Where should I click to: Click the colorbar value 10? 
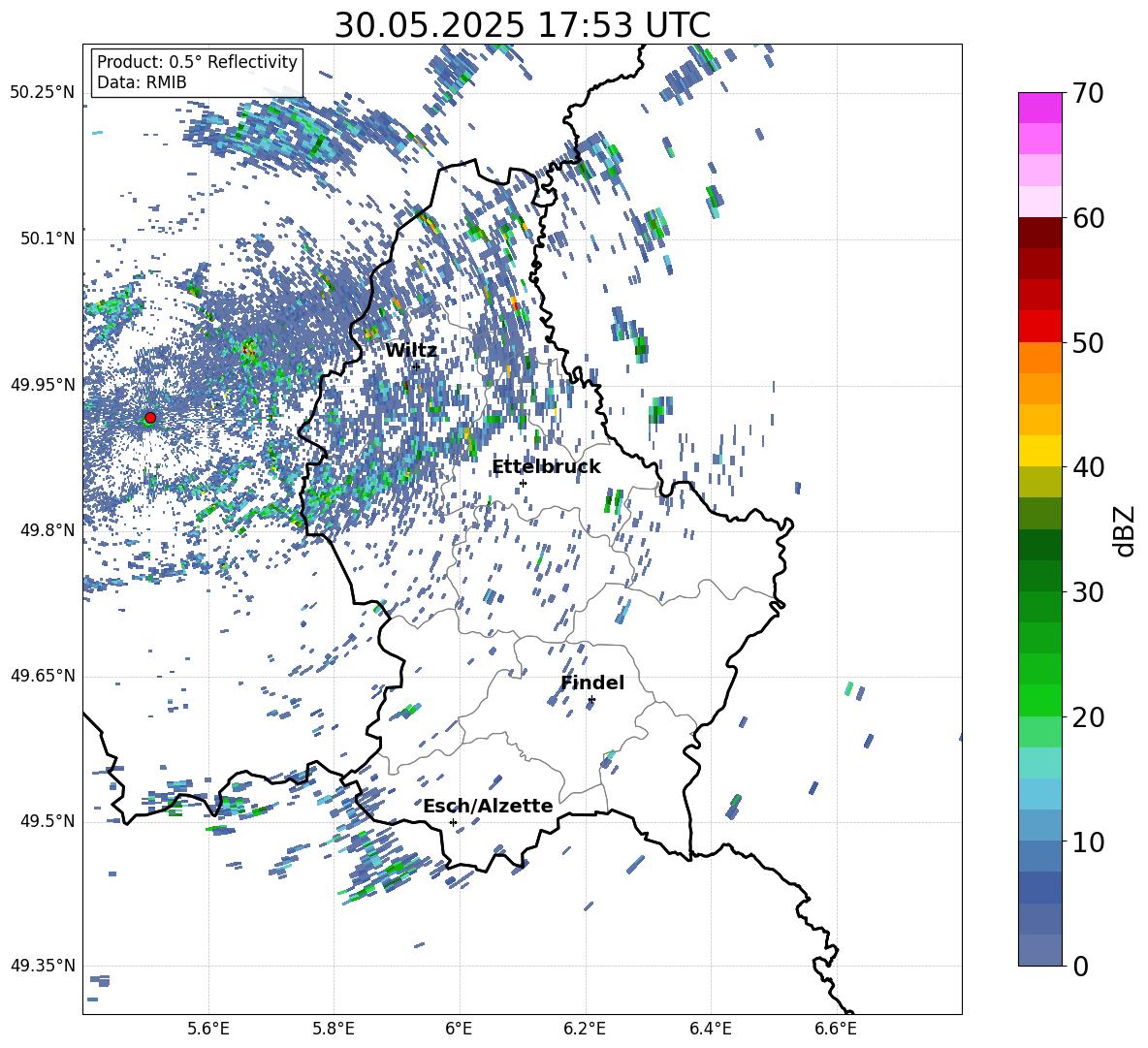[x=1088, y=842]
